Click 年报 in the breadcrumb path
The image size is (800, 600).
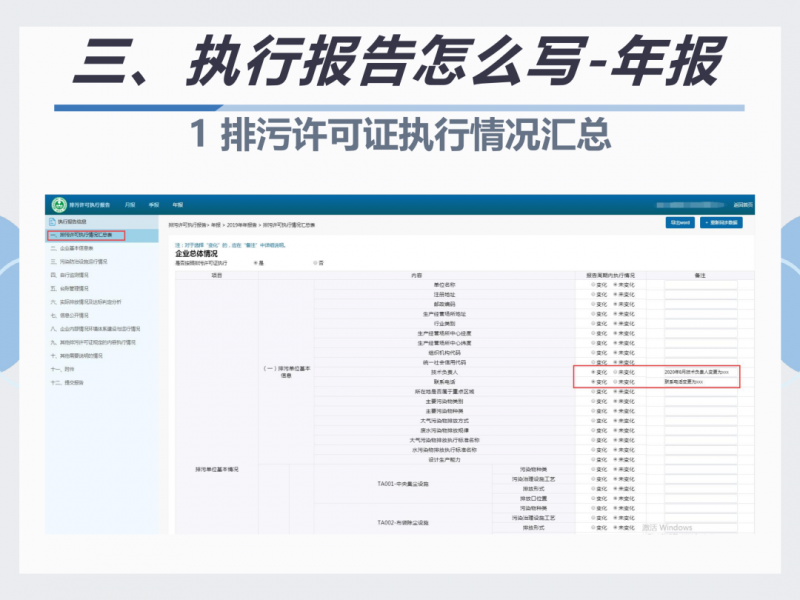216,225
